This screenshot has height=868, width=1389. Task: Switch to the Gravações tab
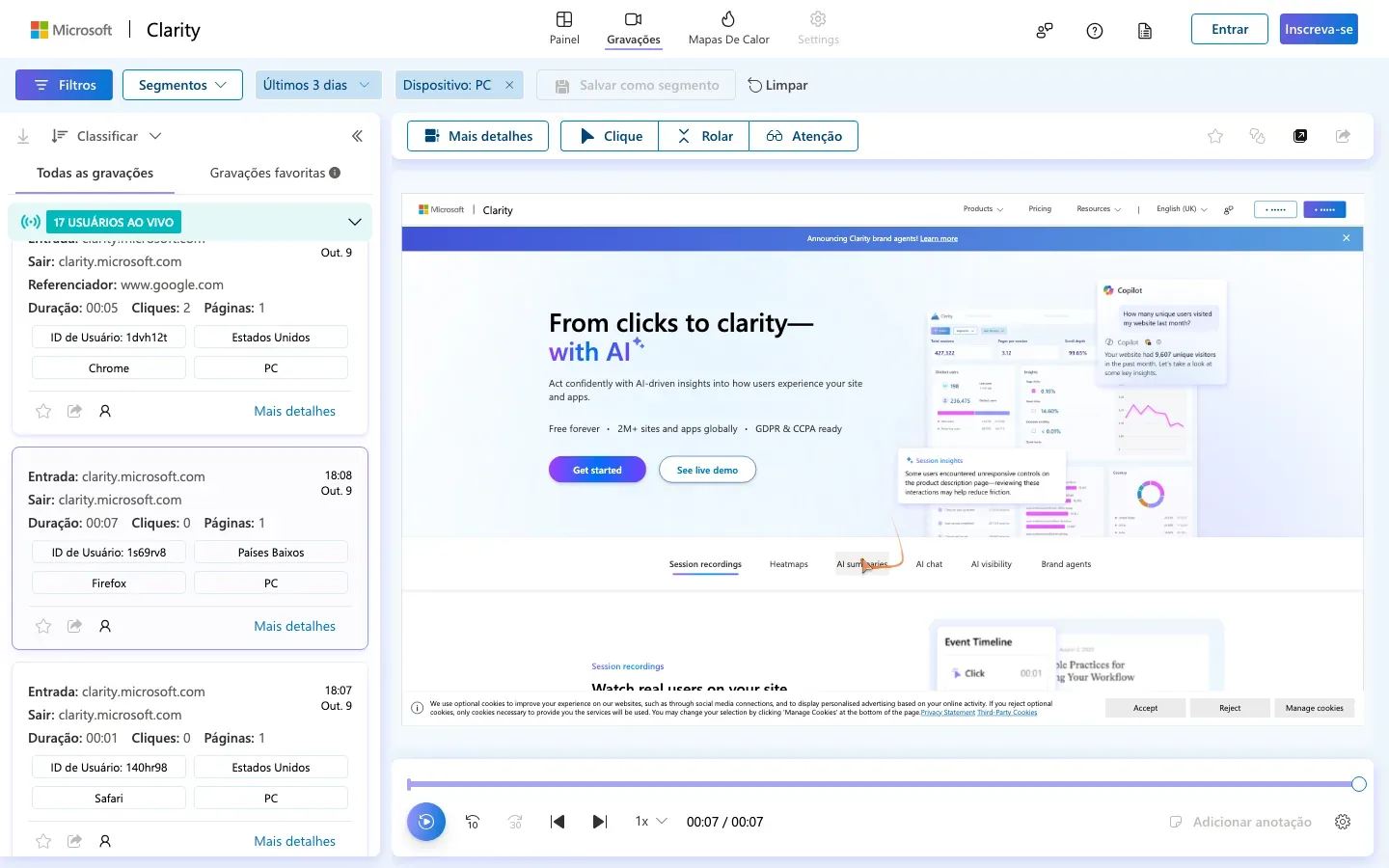point(634,28)
